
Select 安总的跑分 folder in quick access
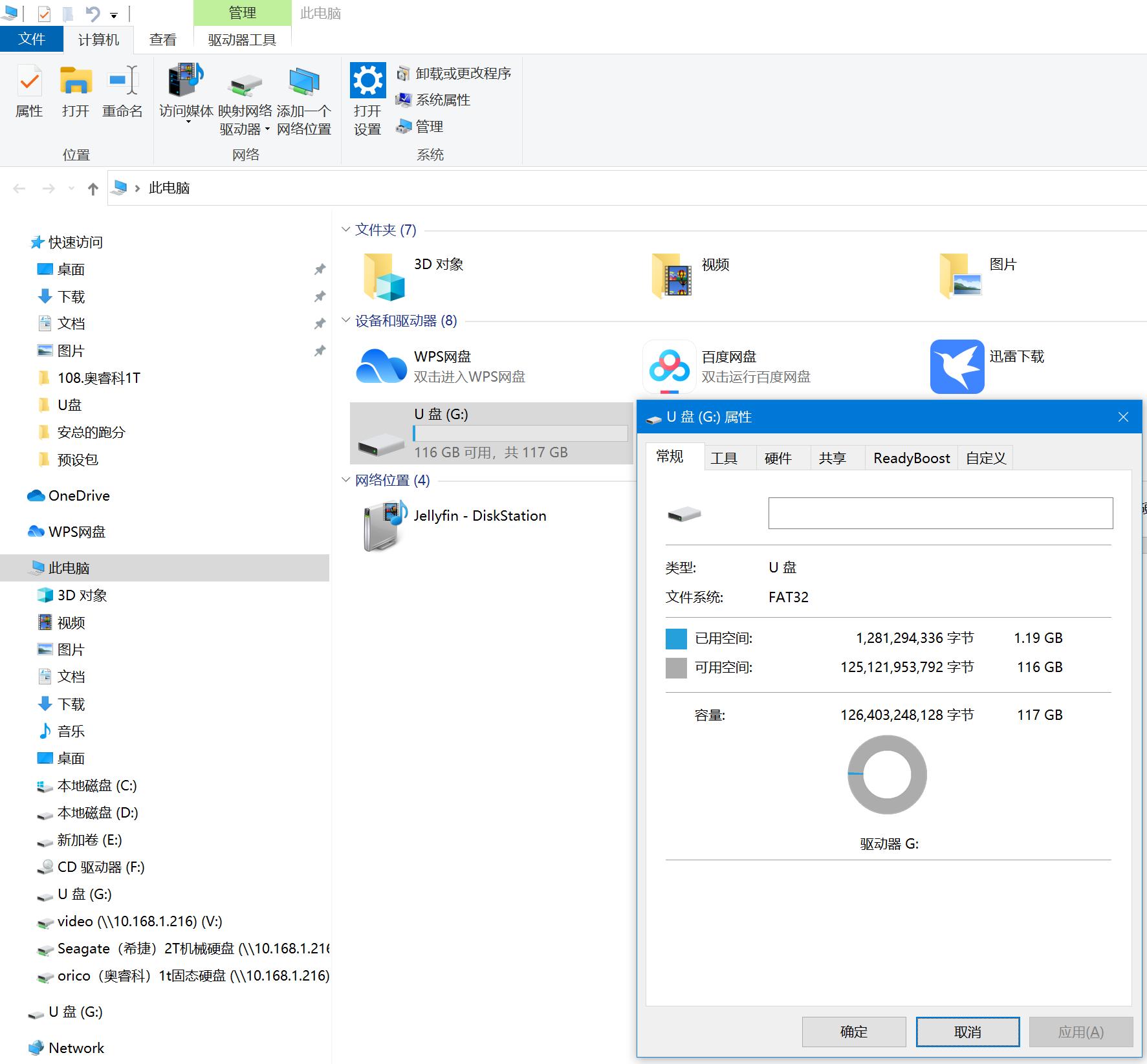[82, 432]
